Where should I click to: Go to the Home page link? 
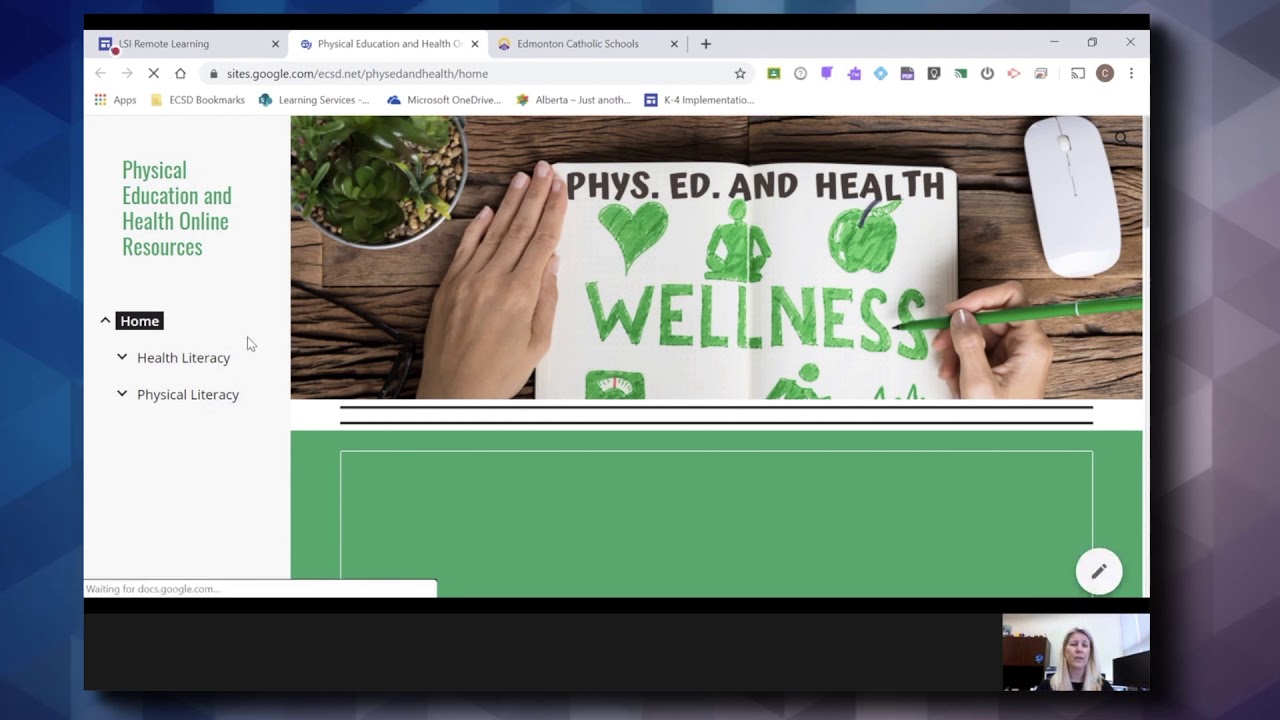pos(139,321)
